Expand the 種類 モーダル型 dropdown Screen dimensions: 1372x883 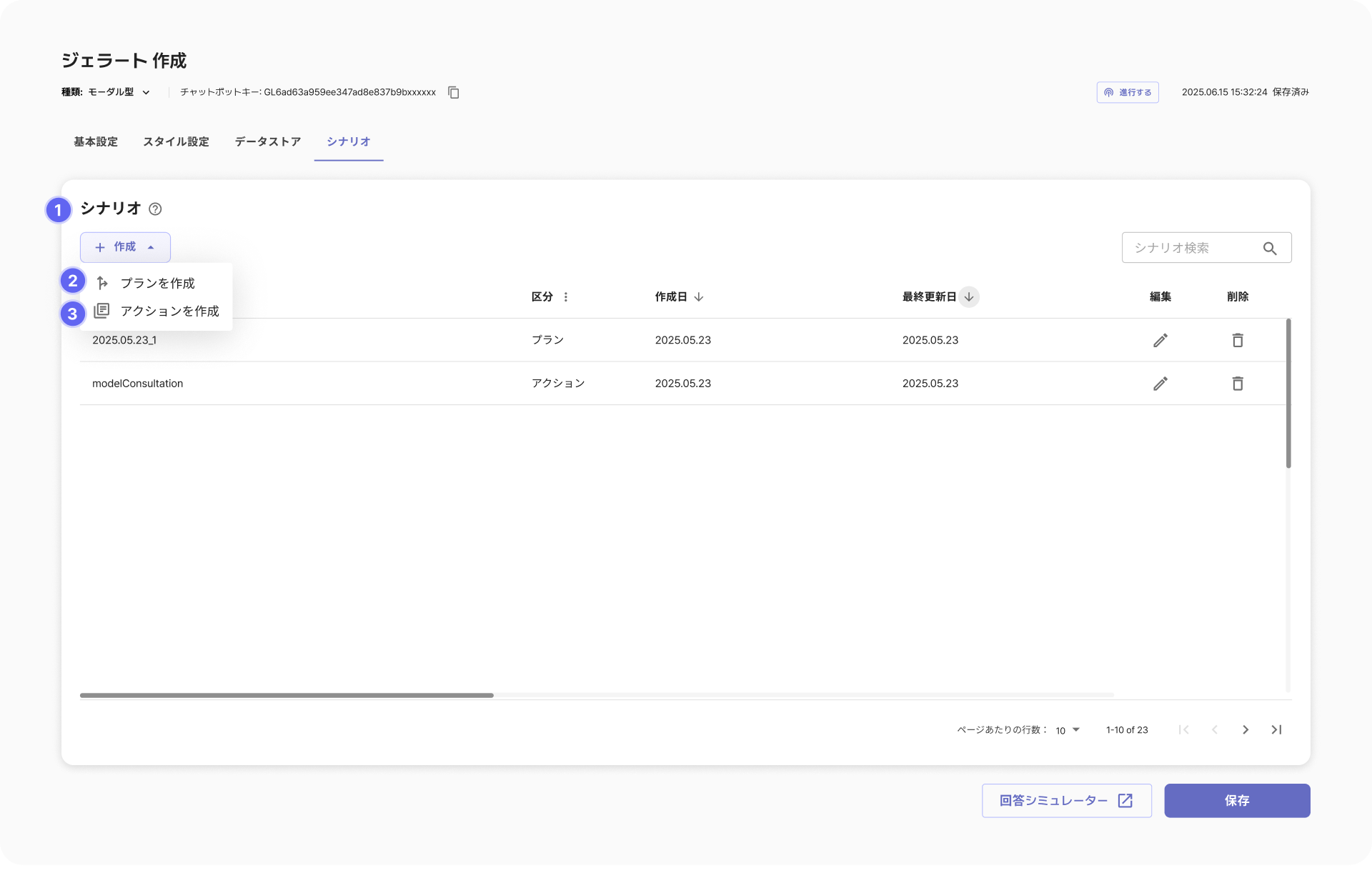click(x=146, y=92)
